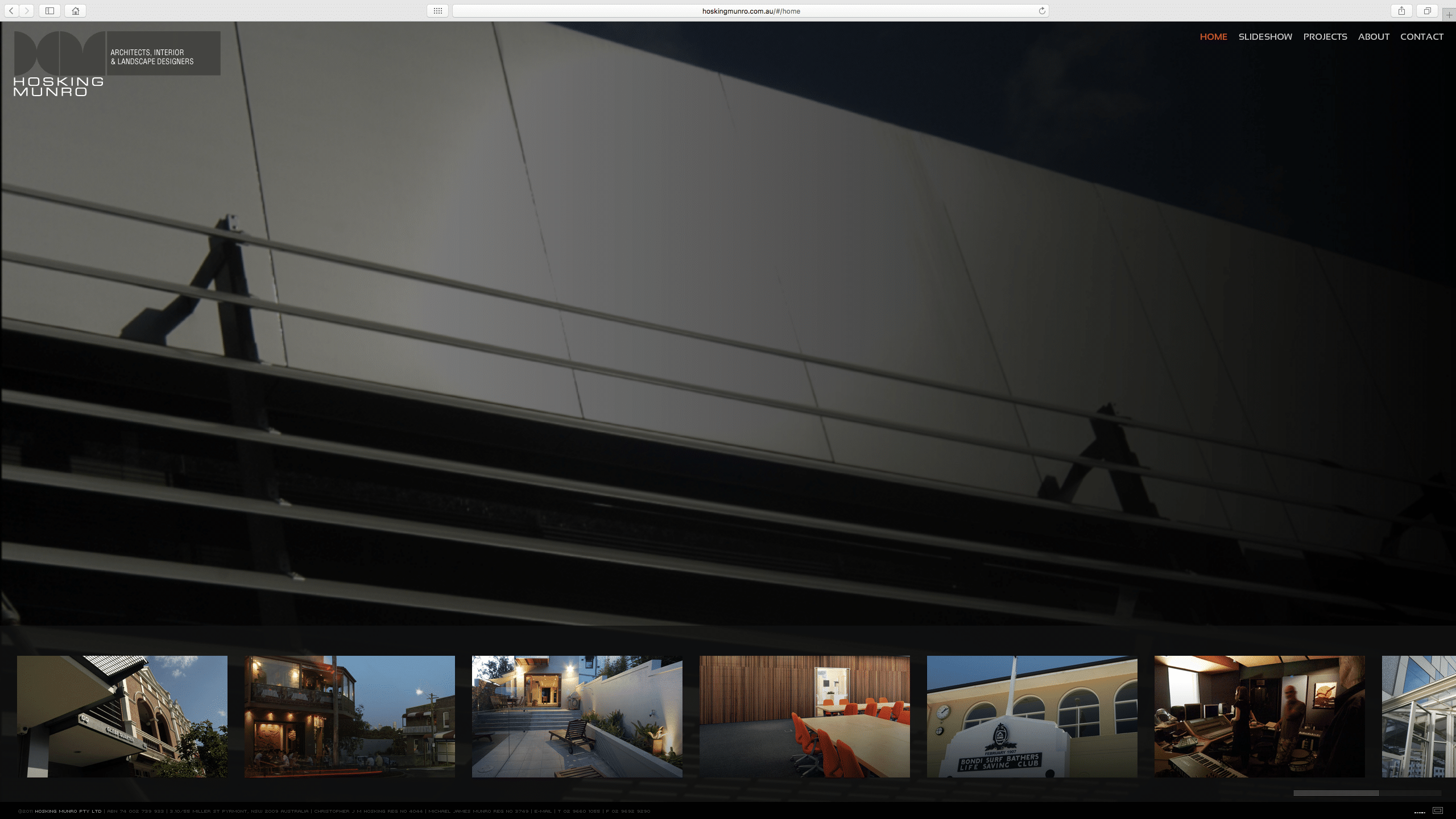Open the browser home page icon
The image size is (1456, 819).
pos(76,11)
